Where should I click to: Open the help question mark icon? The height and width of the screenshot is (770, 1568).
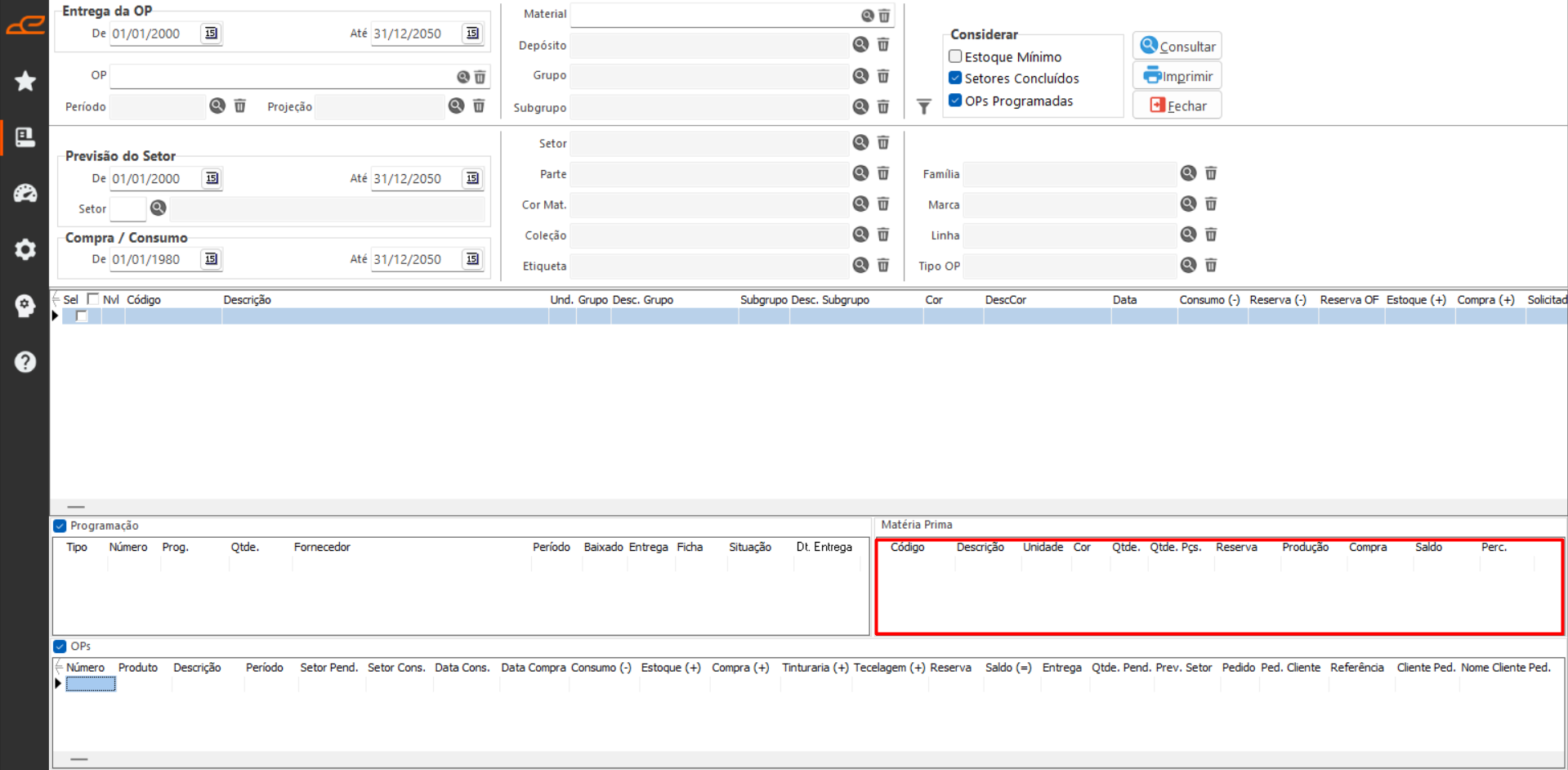coord(25,362)
